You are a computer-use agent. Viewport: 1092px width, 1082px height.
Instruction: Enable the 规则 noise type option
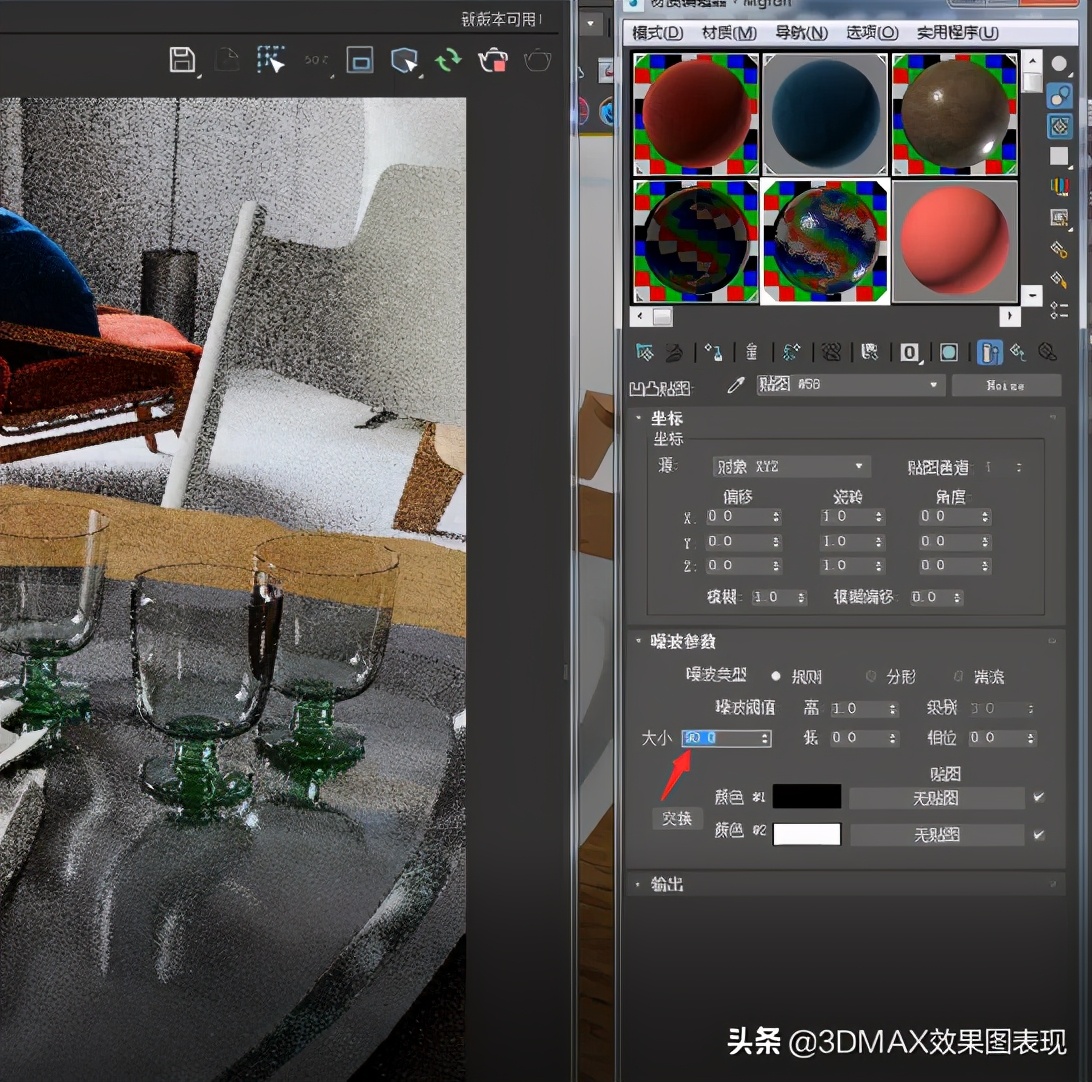pos(776,676)
